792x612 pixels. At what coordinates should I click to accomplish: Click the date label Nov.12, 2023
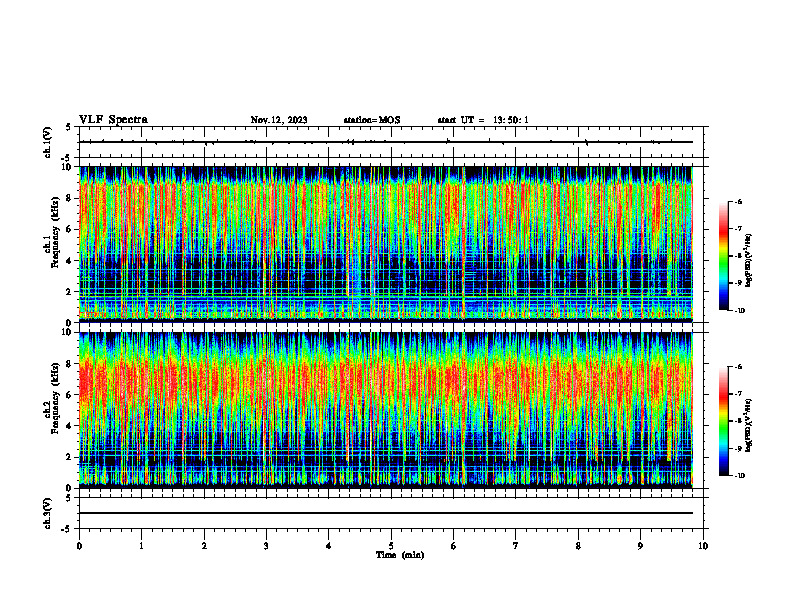coord(279,120)
